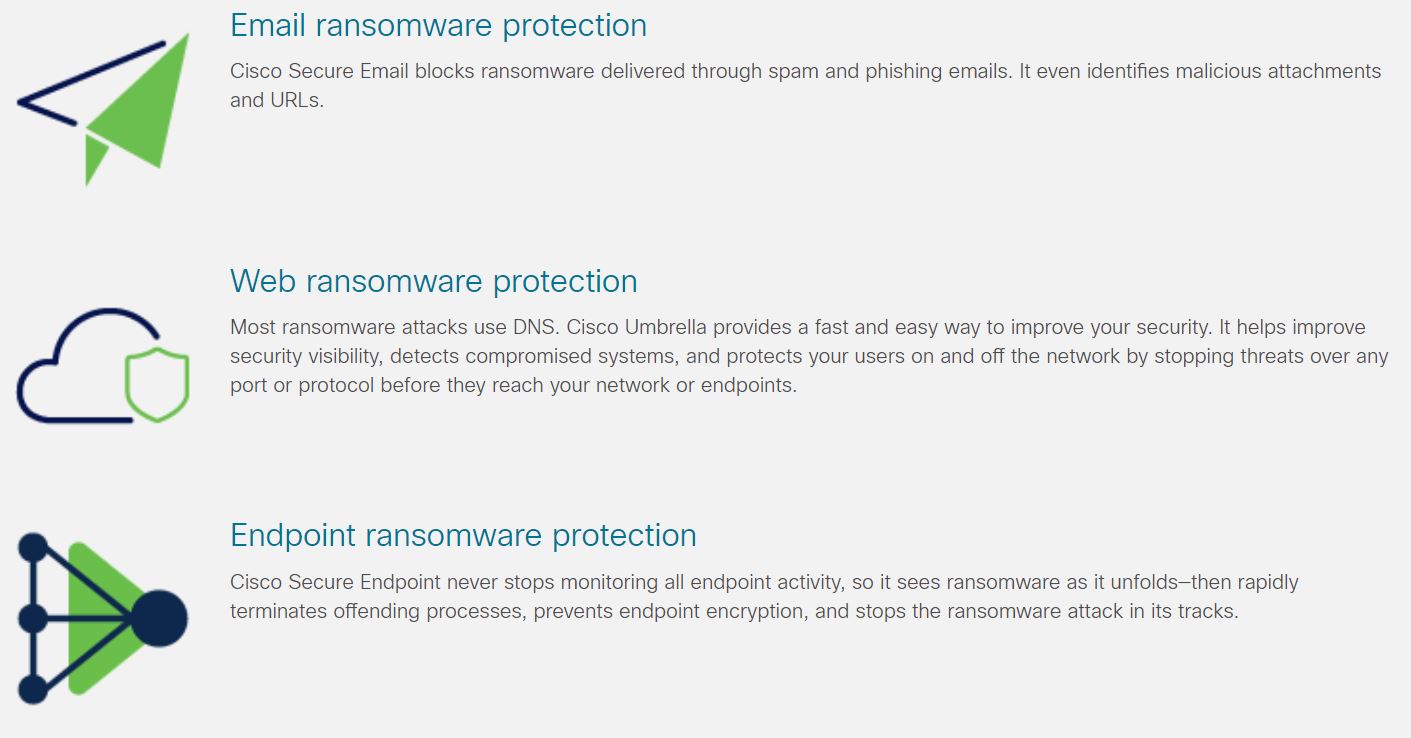Click the top small node of endpoint icon

[x=33, y=548]
